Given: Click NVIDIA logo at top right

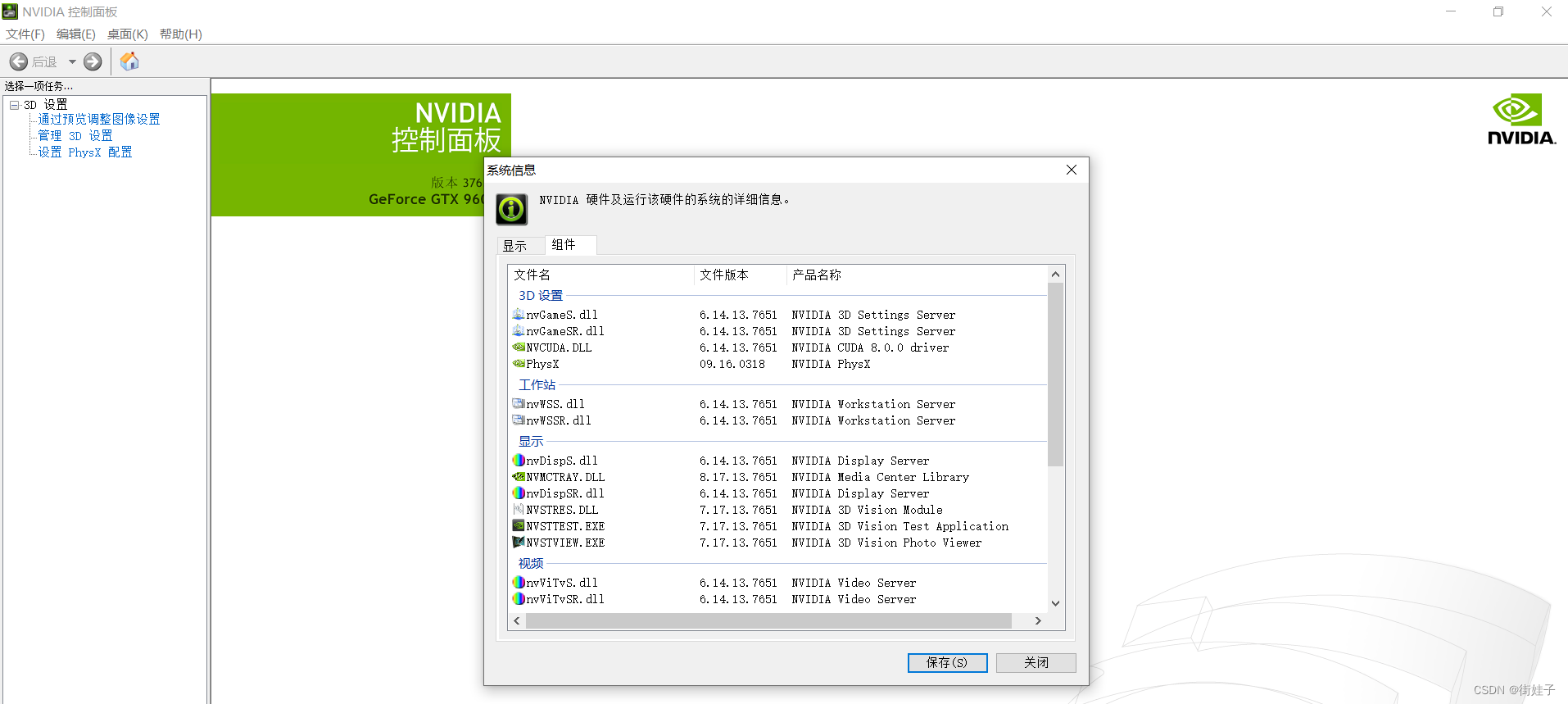Looking at the screenshot, I should [x=1521, y=120].
